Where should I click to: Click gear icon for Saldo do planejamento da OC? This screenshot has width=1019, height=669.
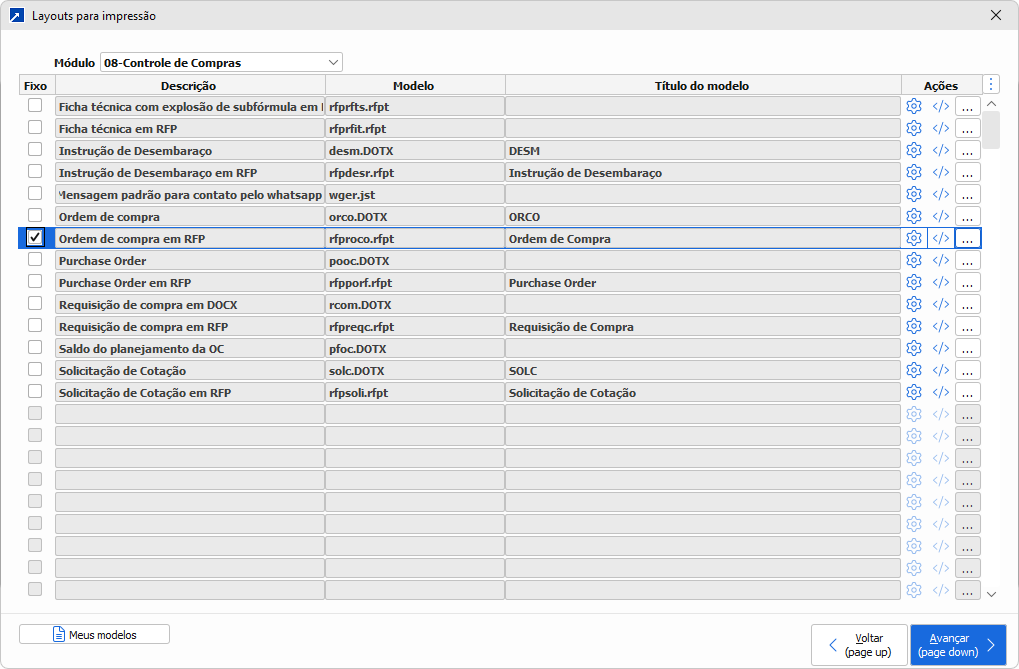[913, 348]
